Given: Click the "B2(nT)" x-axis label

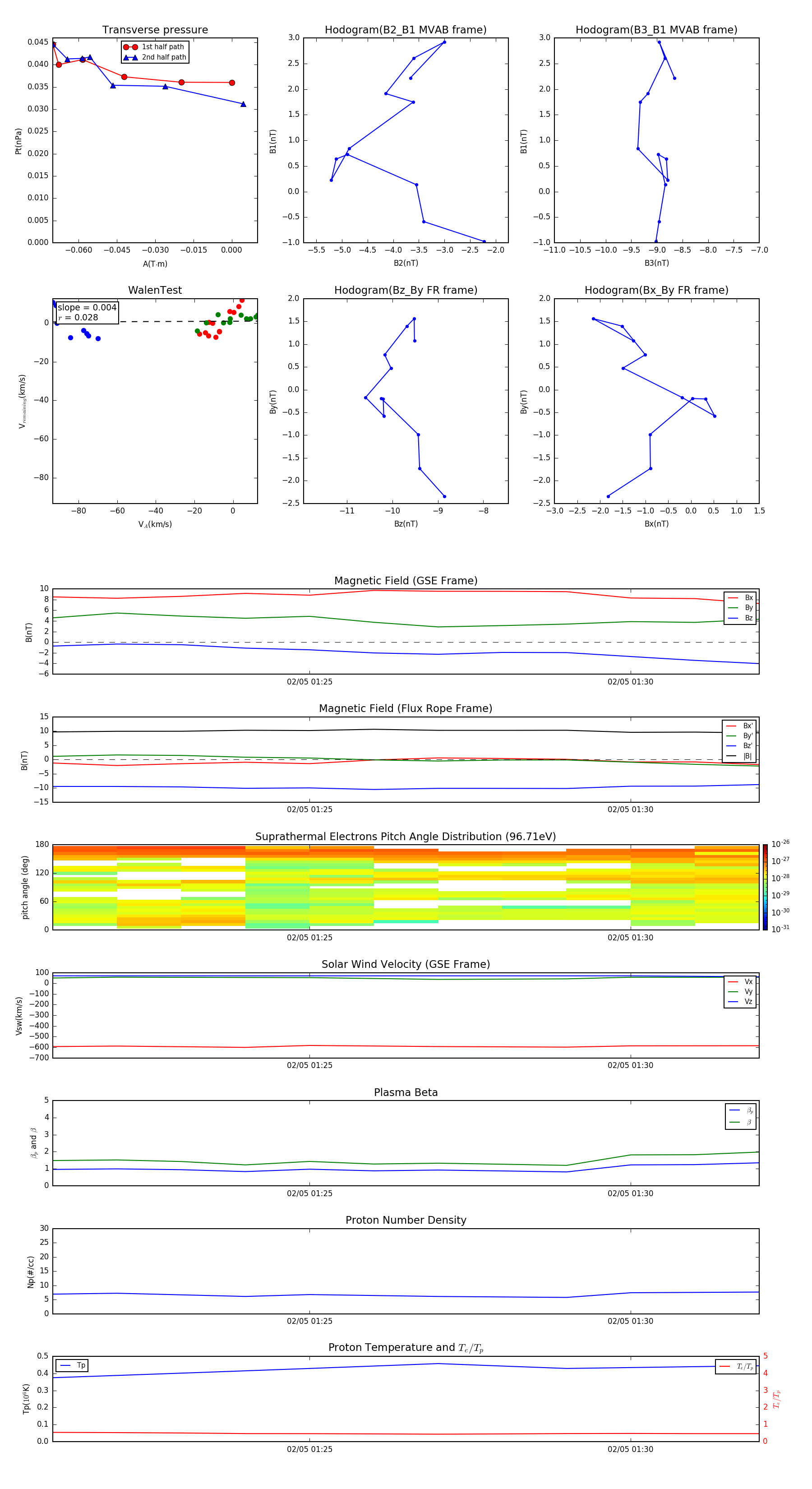Looking at the screenshot, I should click(406, 264).
